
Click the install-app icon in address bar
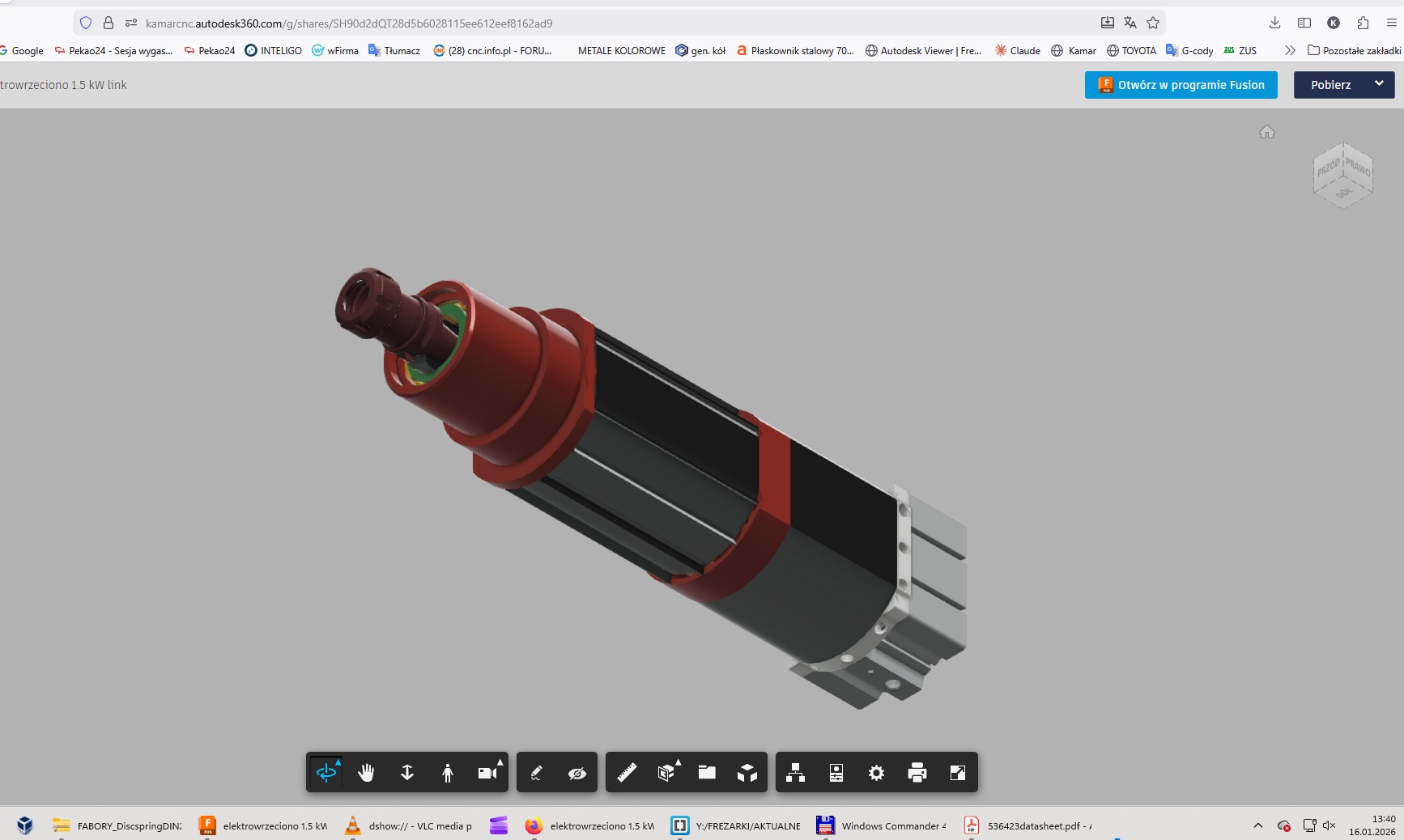1108,23
